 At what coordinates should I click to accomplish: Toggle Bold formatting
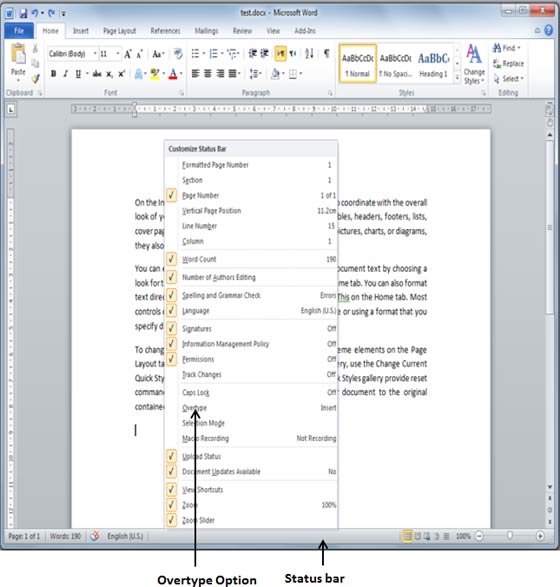pyautogui.click(x=54, y=74)
